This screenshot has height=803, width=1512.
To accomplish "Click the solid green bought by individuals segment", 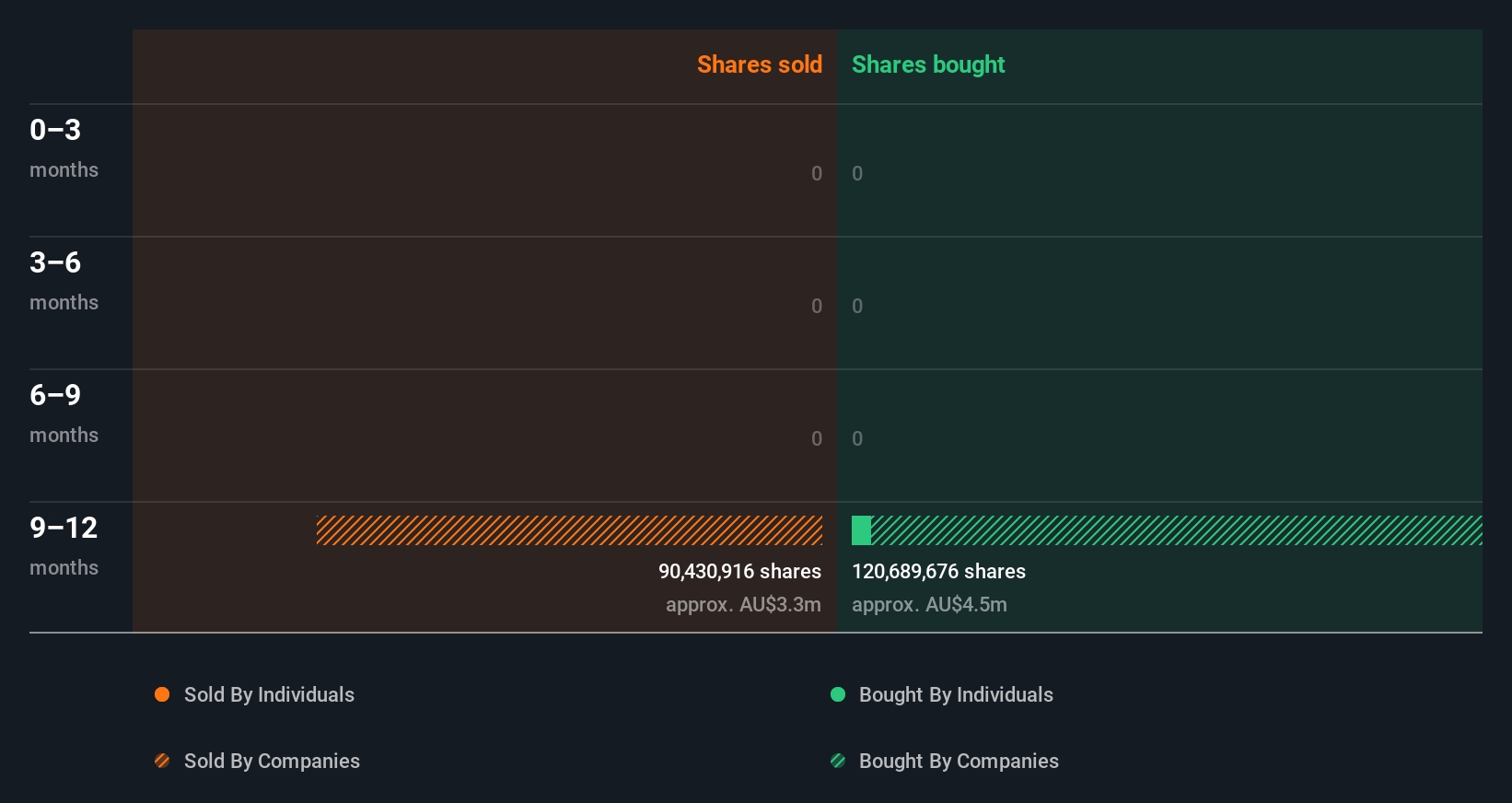I will (x=861, y=530).
